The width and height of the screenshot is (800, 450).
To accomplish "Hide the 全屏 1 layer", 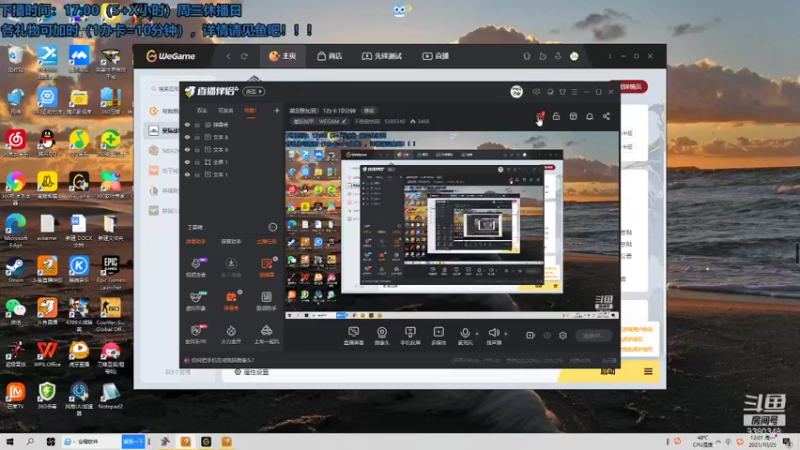I will 187,162.
